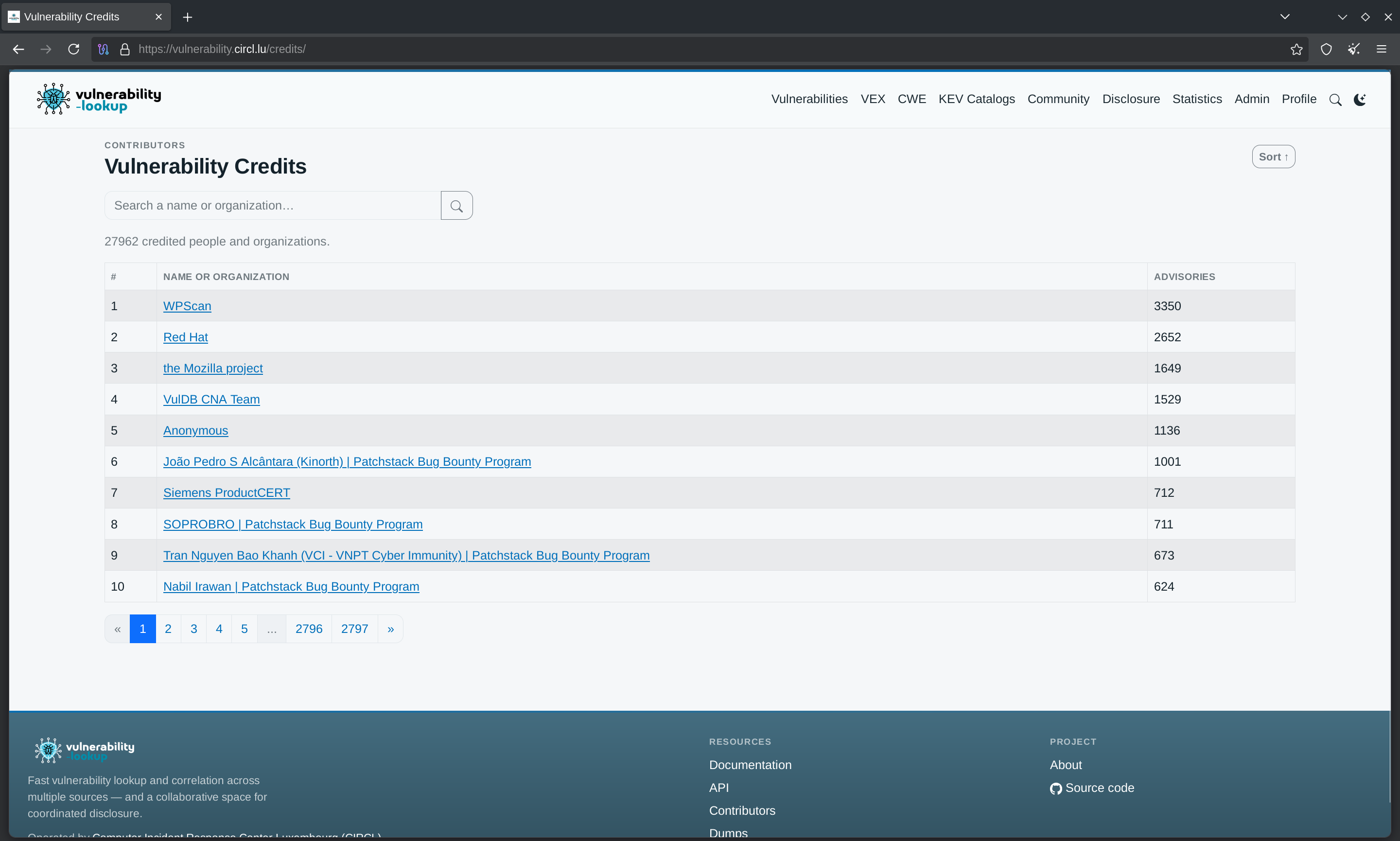
Task: Click the vulnerability-lookup header logo
Action: (99, 99)
